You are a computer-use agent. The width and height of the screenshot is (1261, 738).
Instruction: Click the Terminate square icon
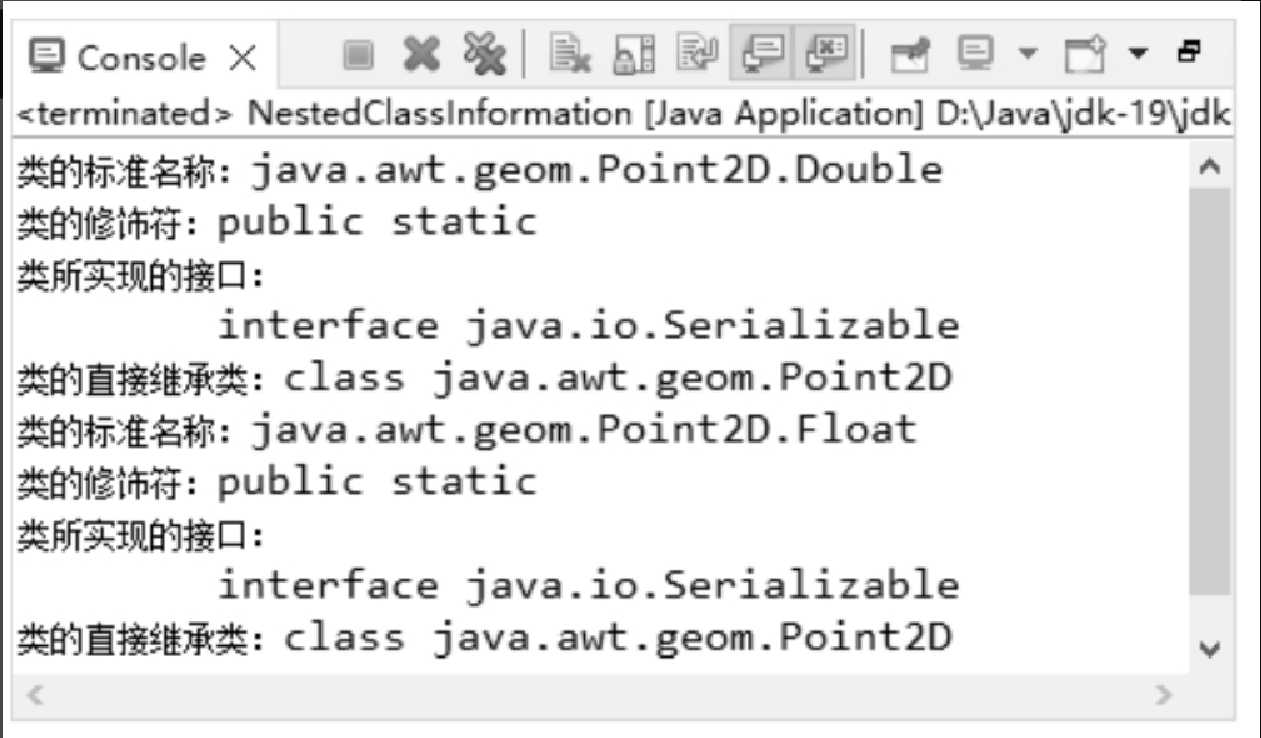point(356,55)
